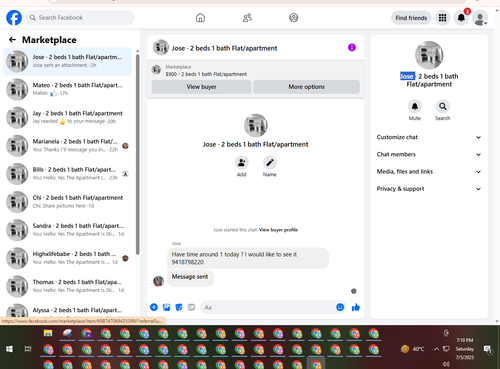Open the Jay conversation
Screen dimensions: 500x369
point(68,117)
